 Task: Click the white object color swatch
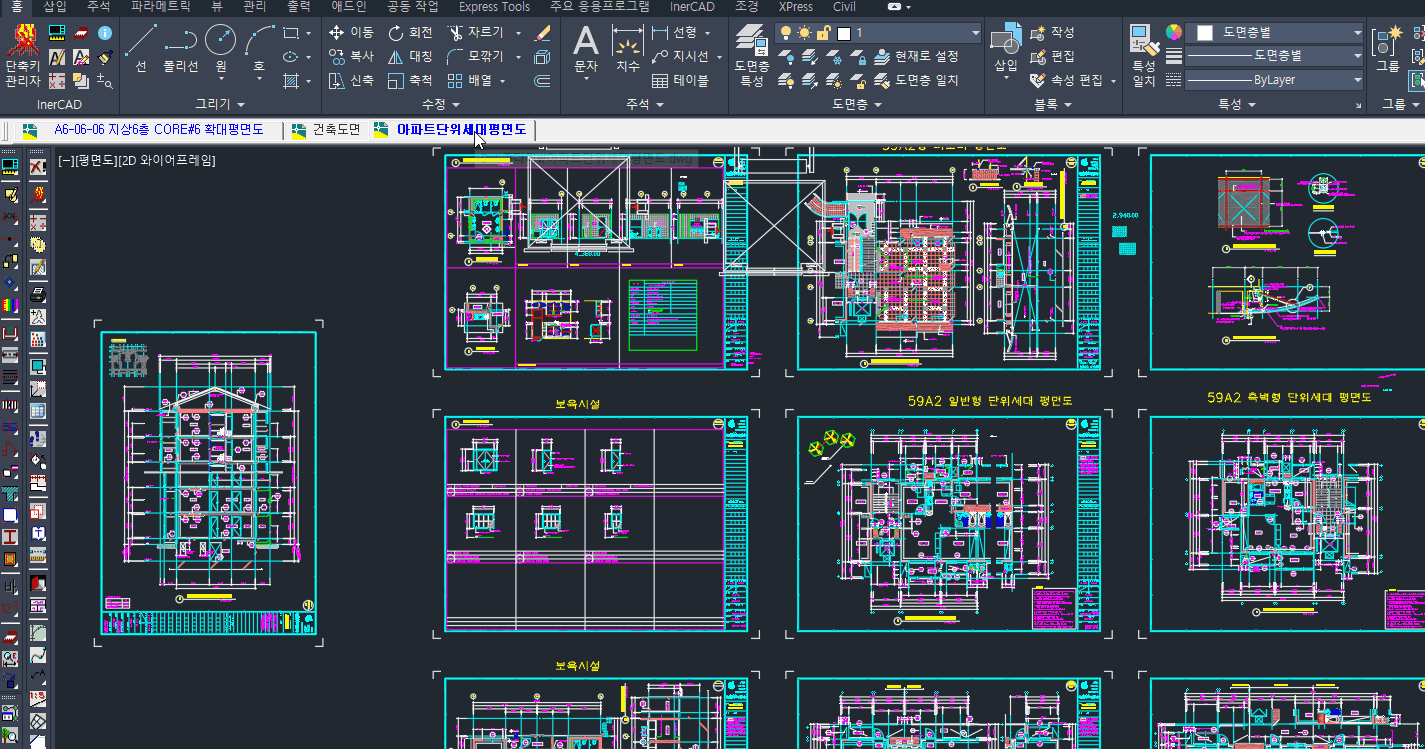pyautogui.click(x=1204, y=33)
